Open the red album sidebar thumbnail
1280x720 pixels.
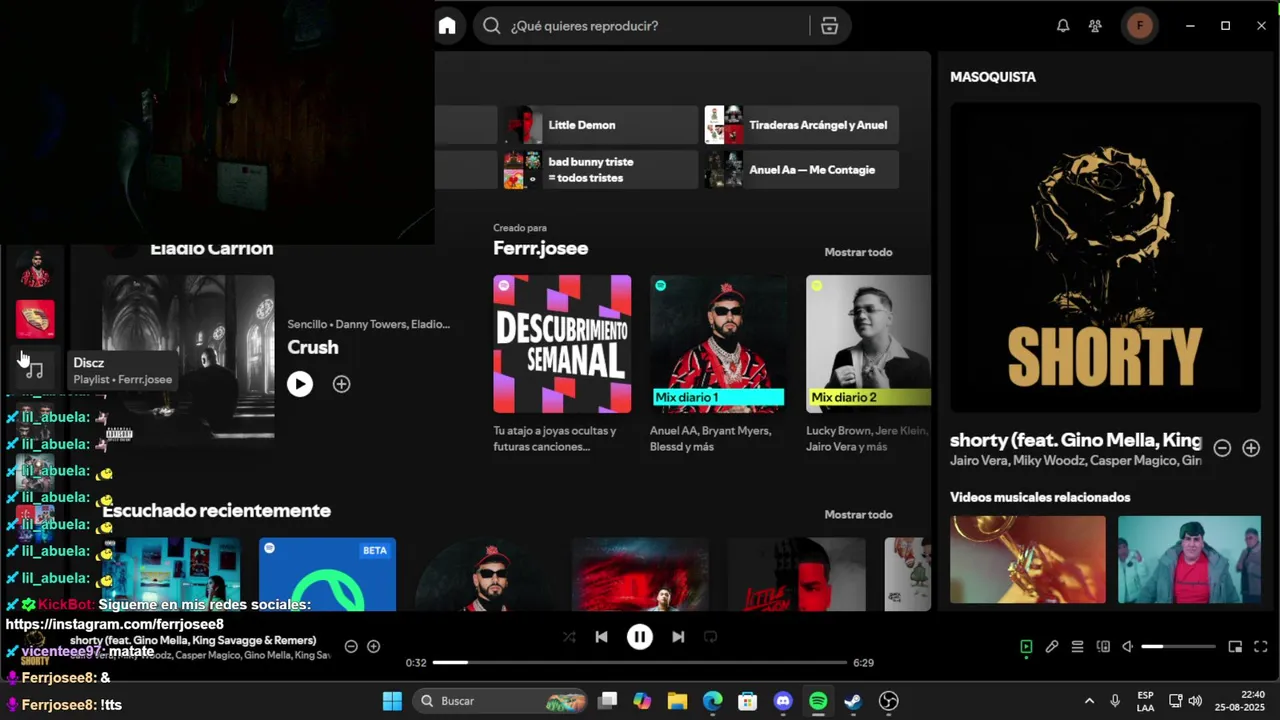[x=35, y=319]
